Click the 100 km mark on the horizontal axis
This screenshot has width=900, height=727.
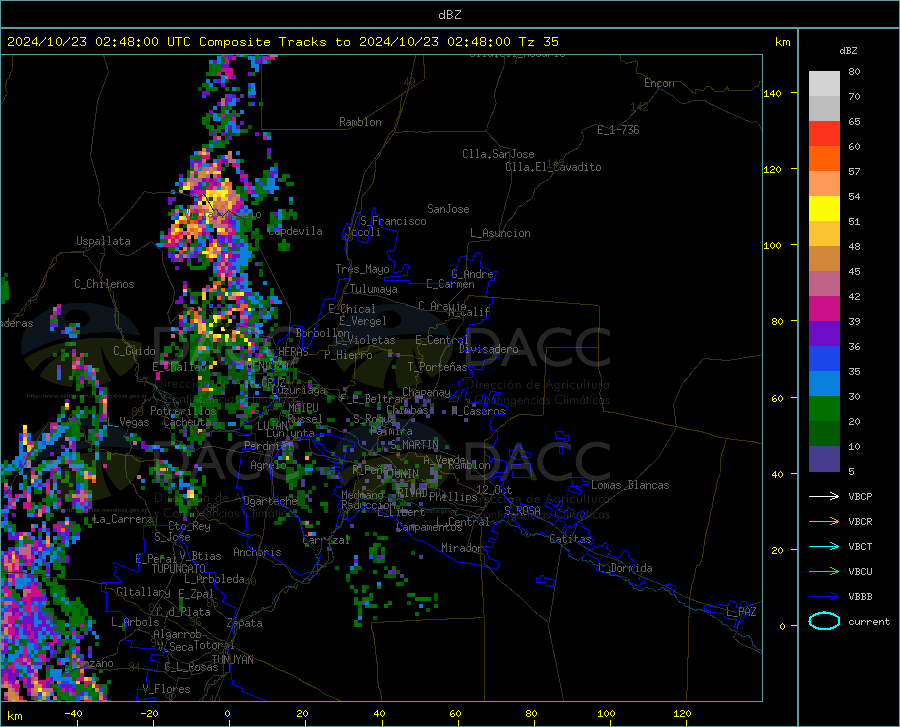pyautogui.click(x=606, y=714)
